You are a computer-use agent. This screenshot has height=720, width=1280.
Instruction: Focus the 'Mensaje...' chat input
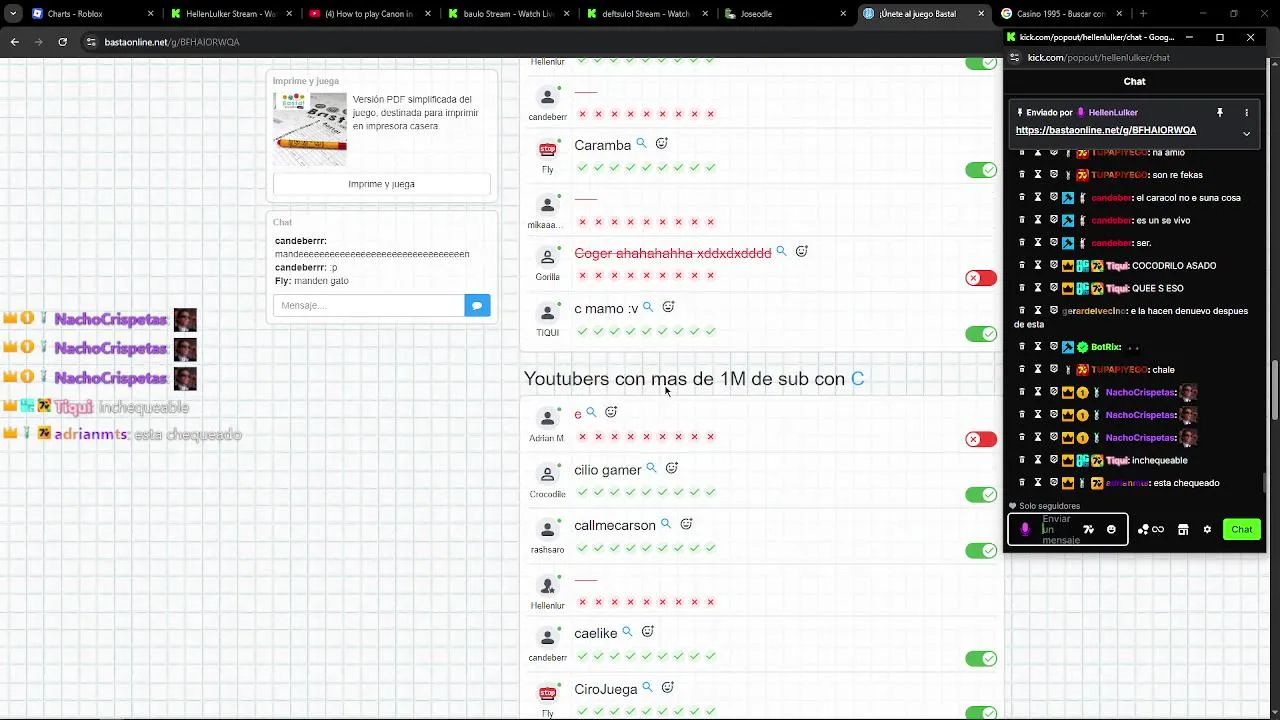369,305
